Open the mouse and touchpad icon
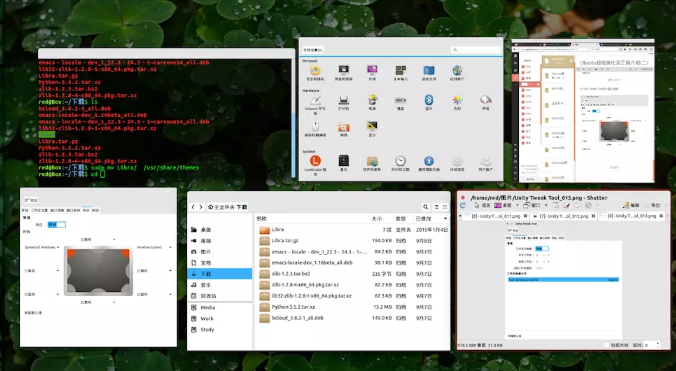The height and width of the screenshot is (371, 676). tap(316, 126)
